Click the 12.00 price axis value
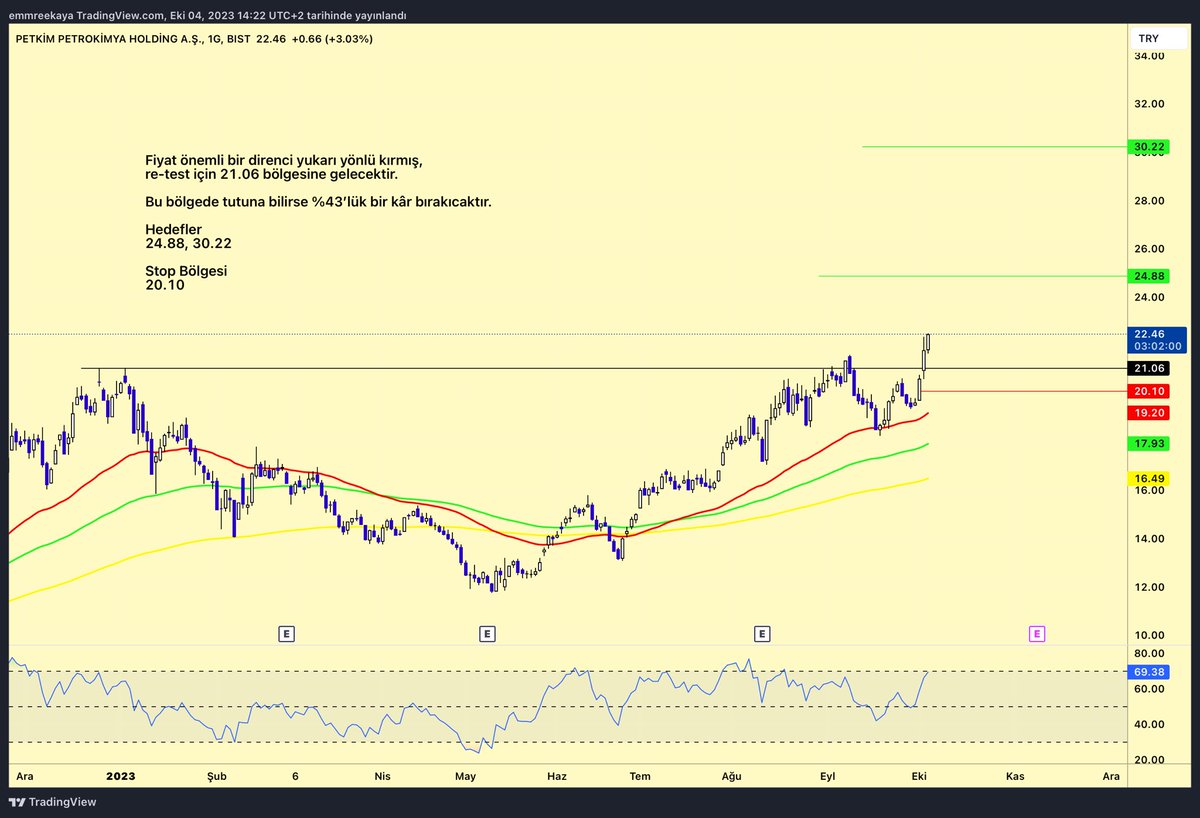The image size is (1200, 818). pyautogui.click(x=1149, y=587)
